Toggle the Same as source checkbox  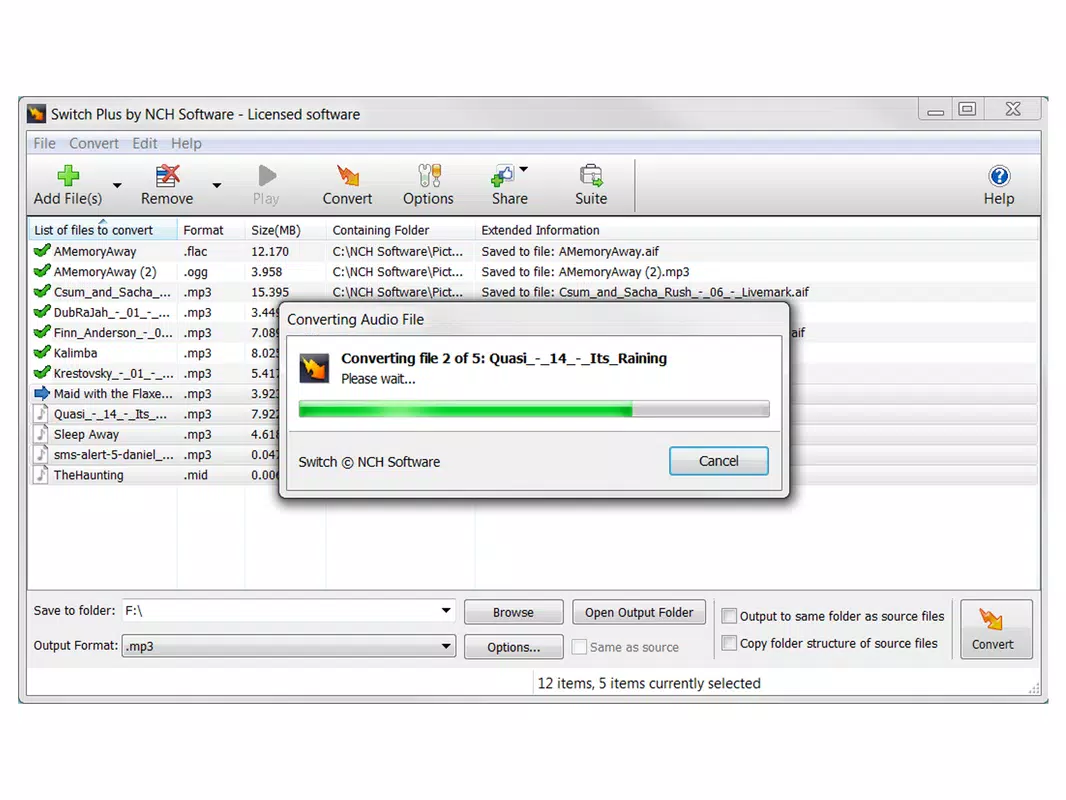pos(579,647)
